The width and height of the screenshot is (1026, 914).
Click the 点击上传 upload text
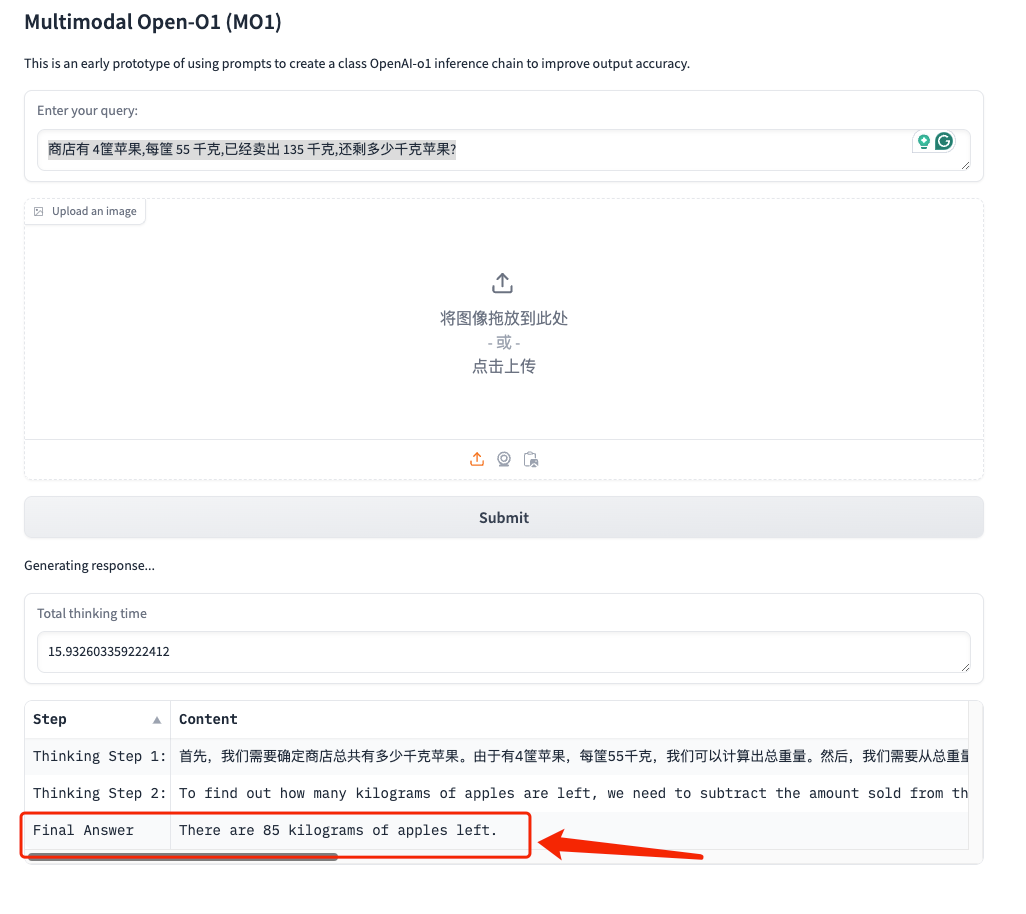pyautogui.click(x=504, y=366)
